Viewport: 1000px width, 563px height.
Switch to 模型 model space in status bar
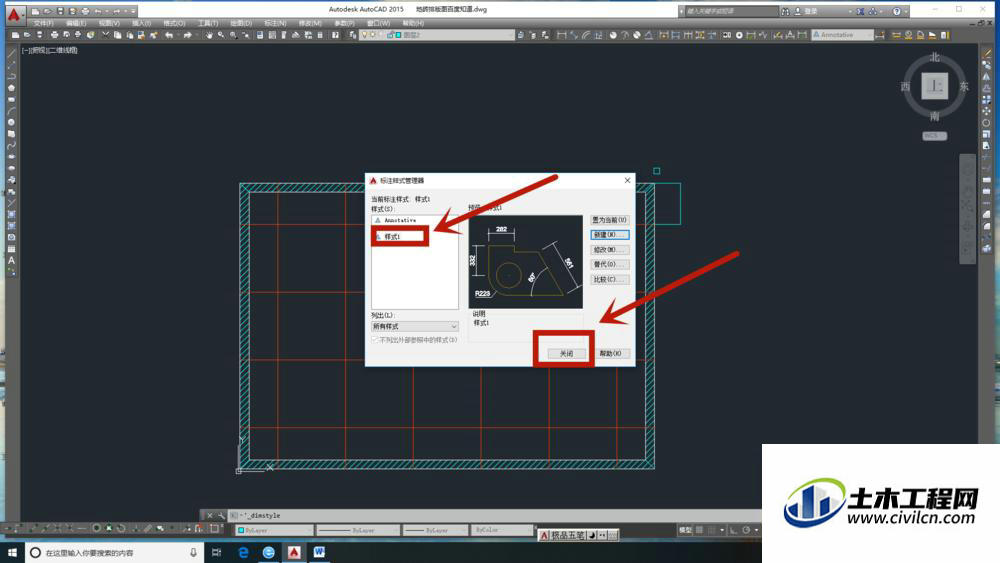pos(685,530)
